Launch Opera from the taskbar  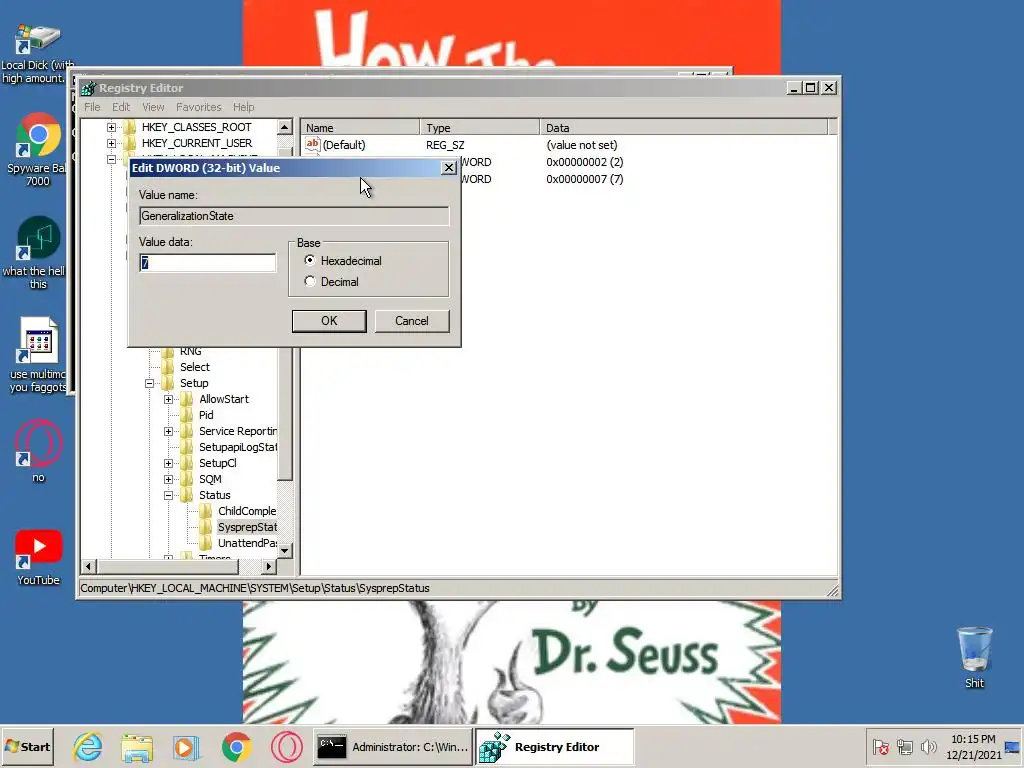pyautogui.click(x=286, y=747)
